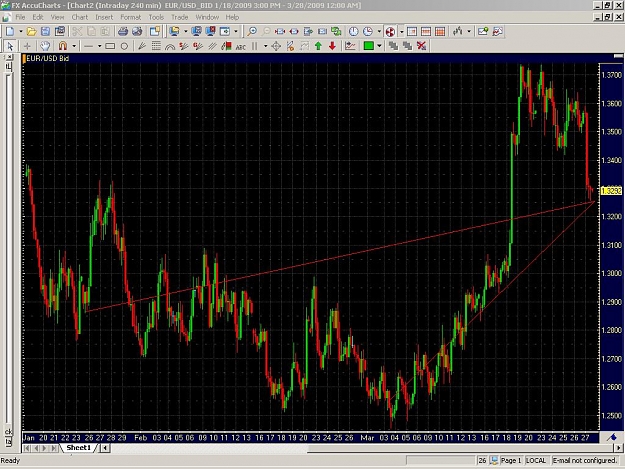Click the 1.3700 price axis label

(612, 75)
